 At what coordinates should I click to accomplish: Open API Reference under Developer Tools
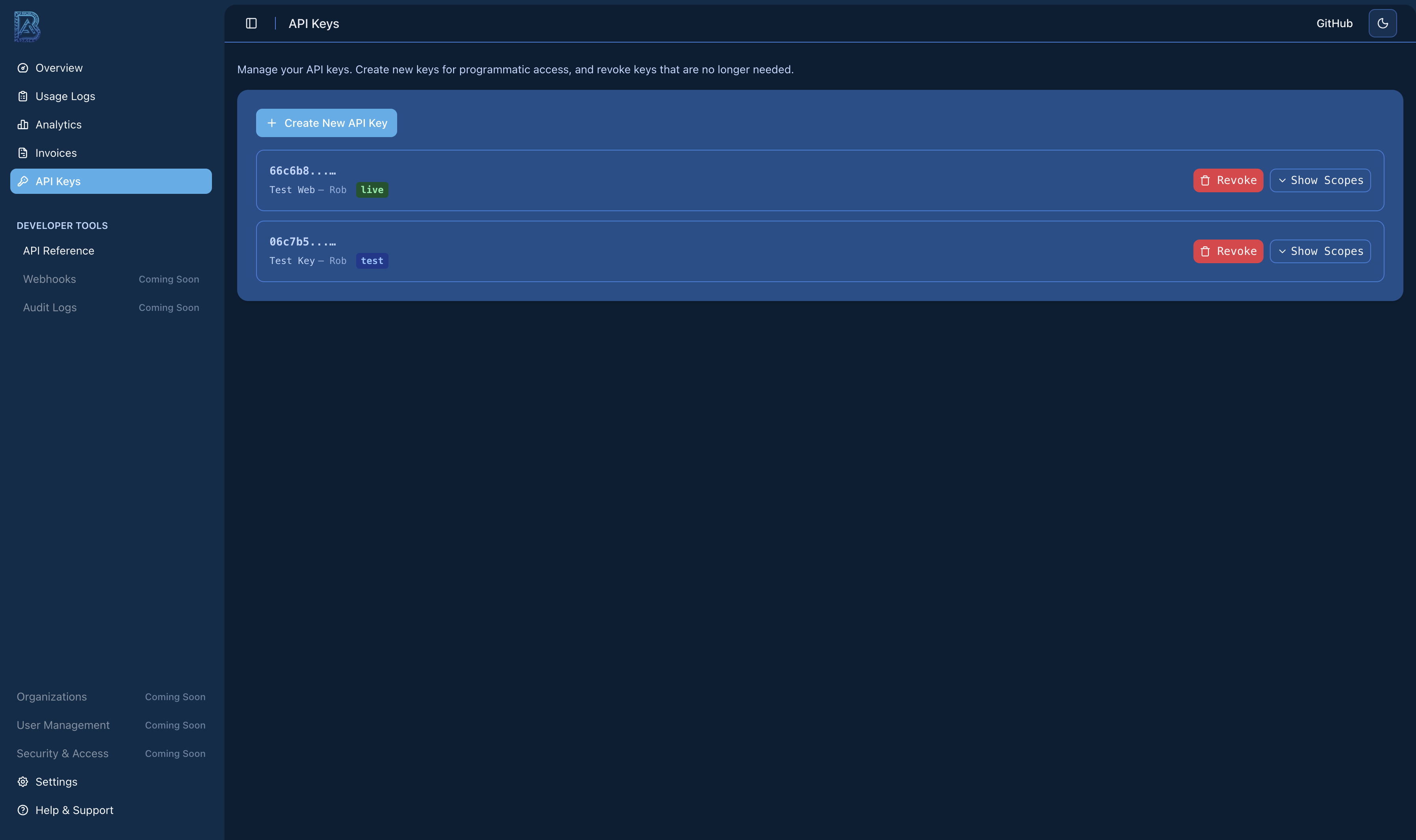click(x=58, y=251)
